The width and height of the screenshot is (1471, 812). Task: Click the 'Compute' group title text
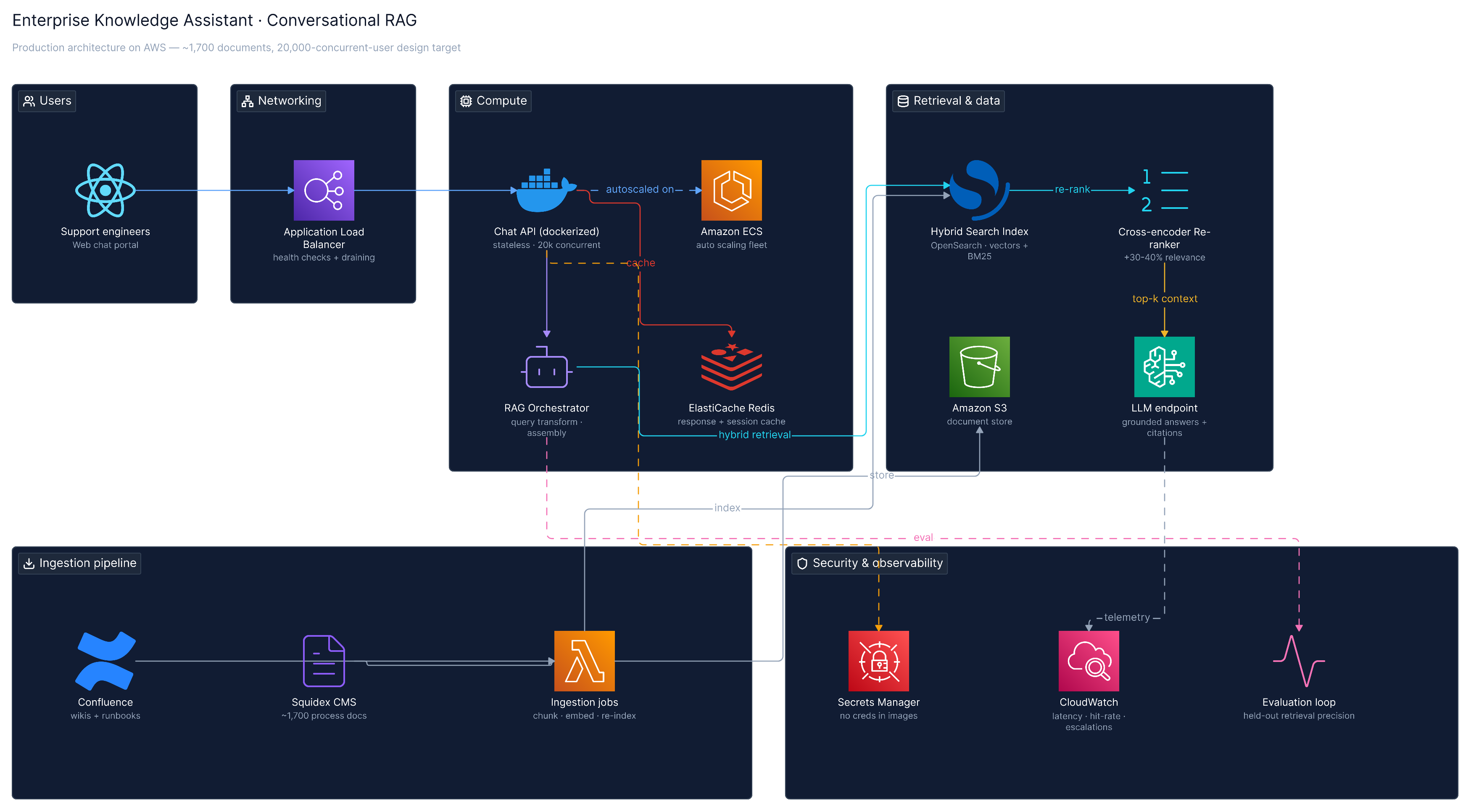coord(501,100)
